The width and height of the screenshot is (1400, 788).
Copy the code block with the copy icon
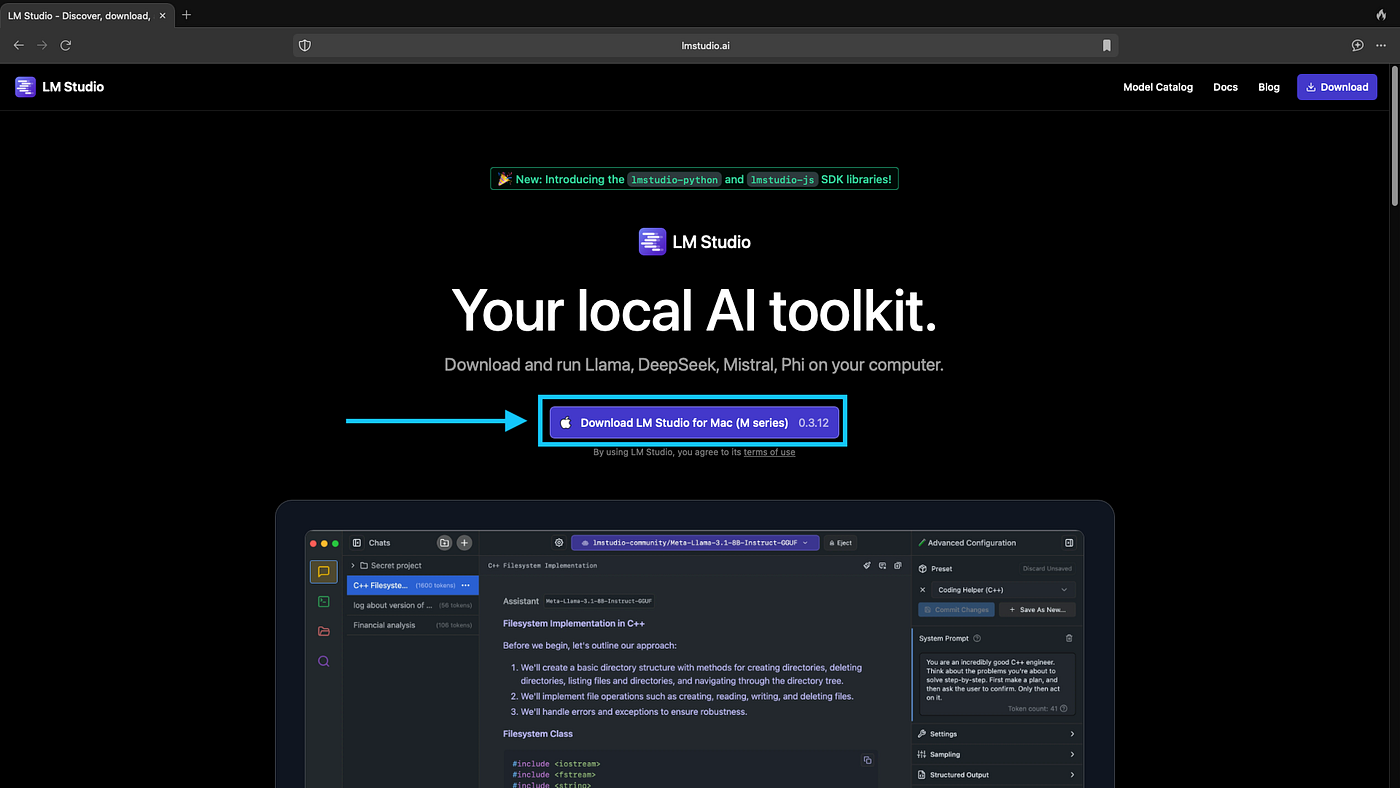pyautogui.click(x=867, y=761)
